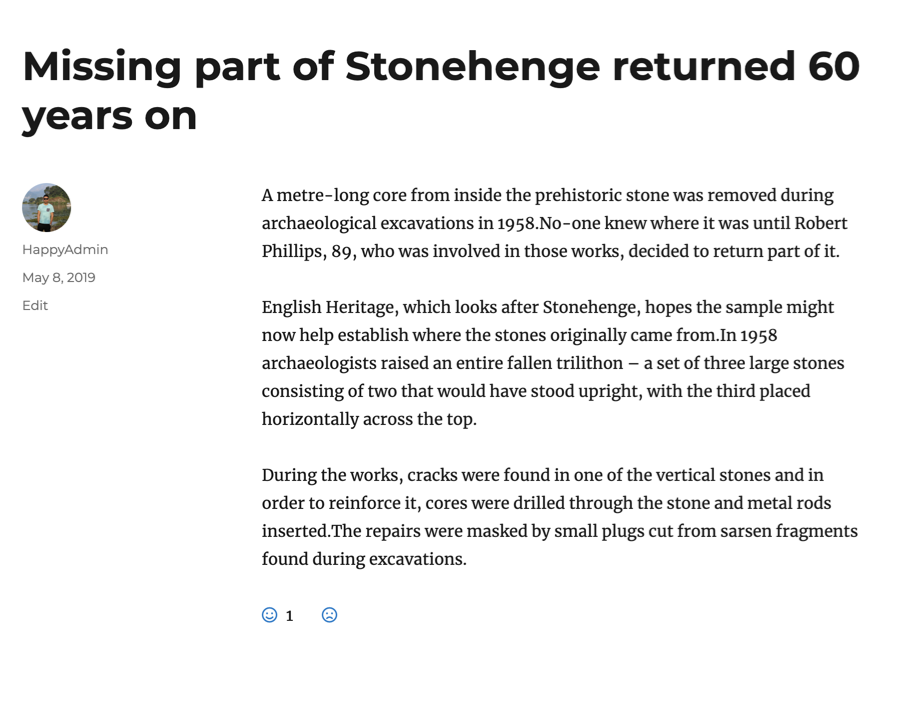Click the May 8, 2019 post date
The height and width of the screenshot is (710, 903).
(59, 277)
